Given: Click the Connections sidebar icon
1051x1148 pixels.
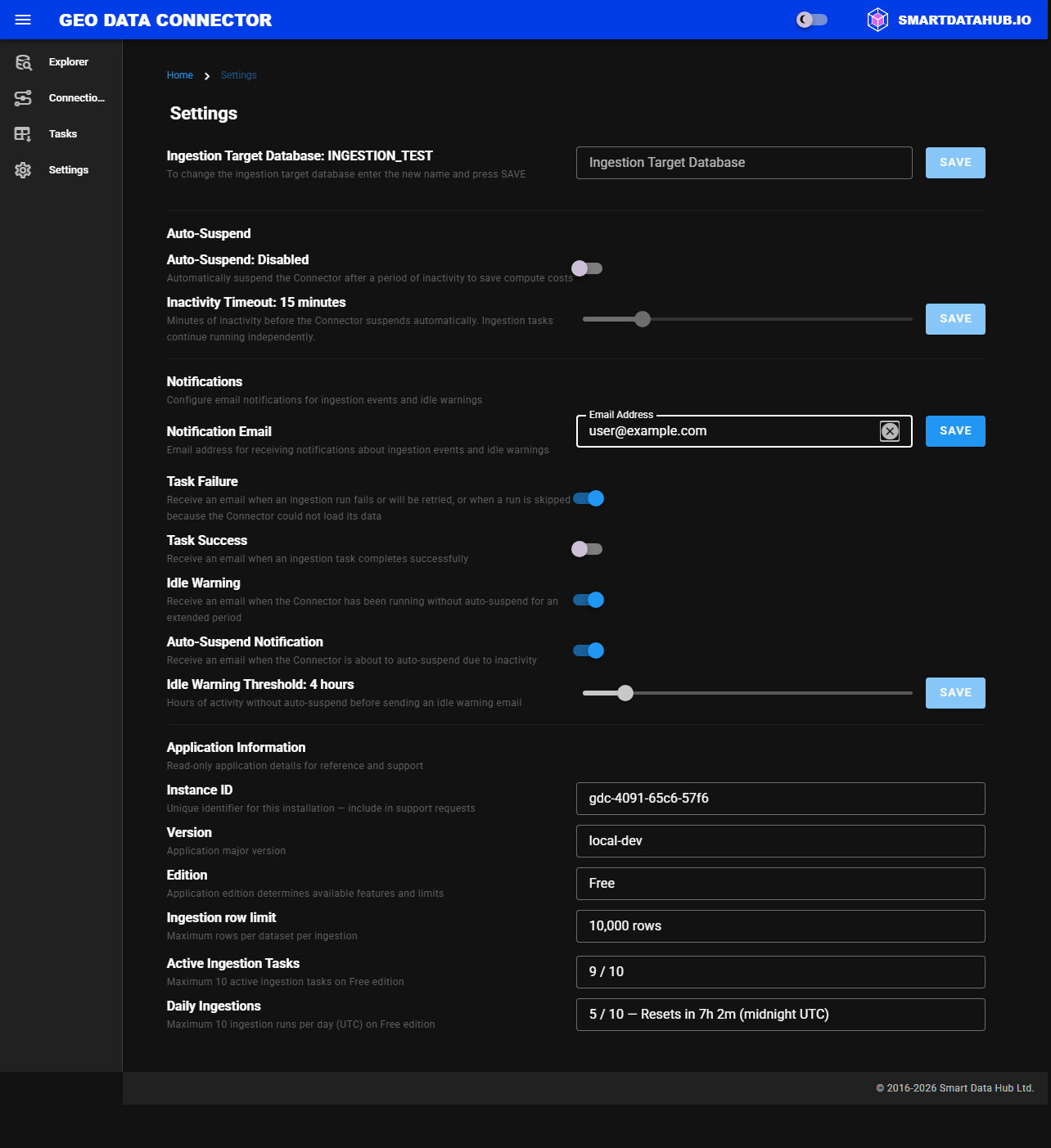Looking at the screenshot, I should (23, 98).
